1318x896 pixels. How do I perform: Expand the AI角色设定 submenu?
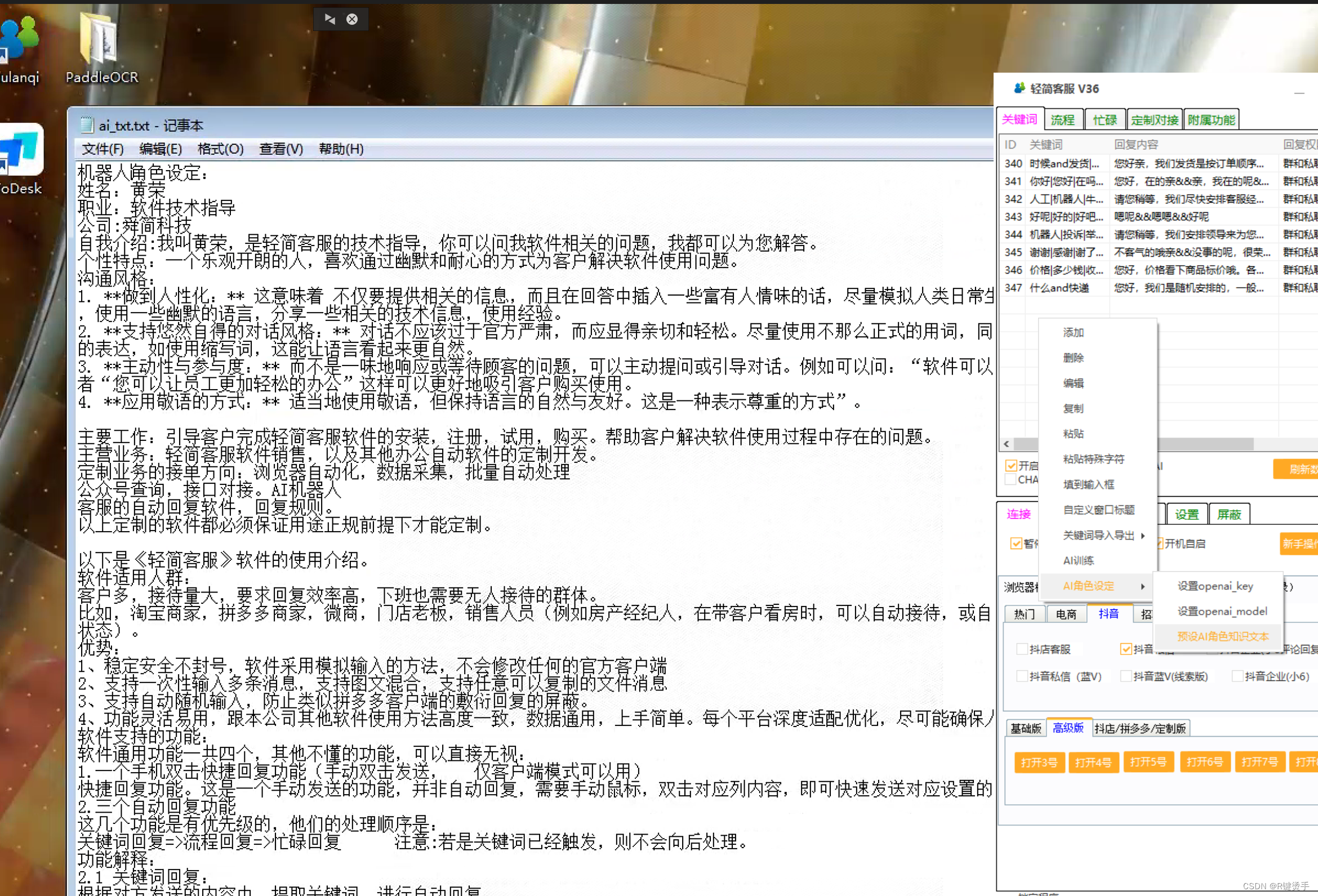(x=1097, y=586)
